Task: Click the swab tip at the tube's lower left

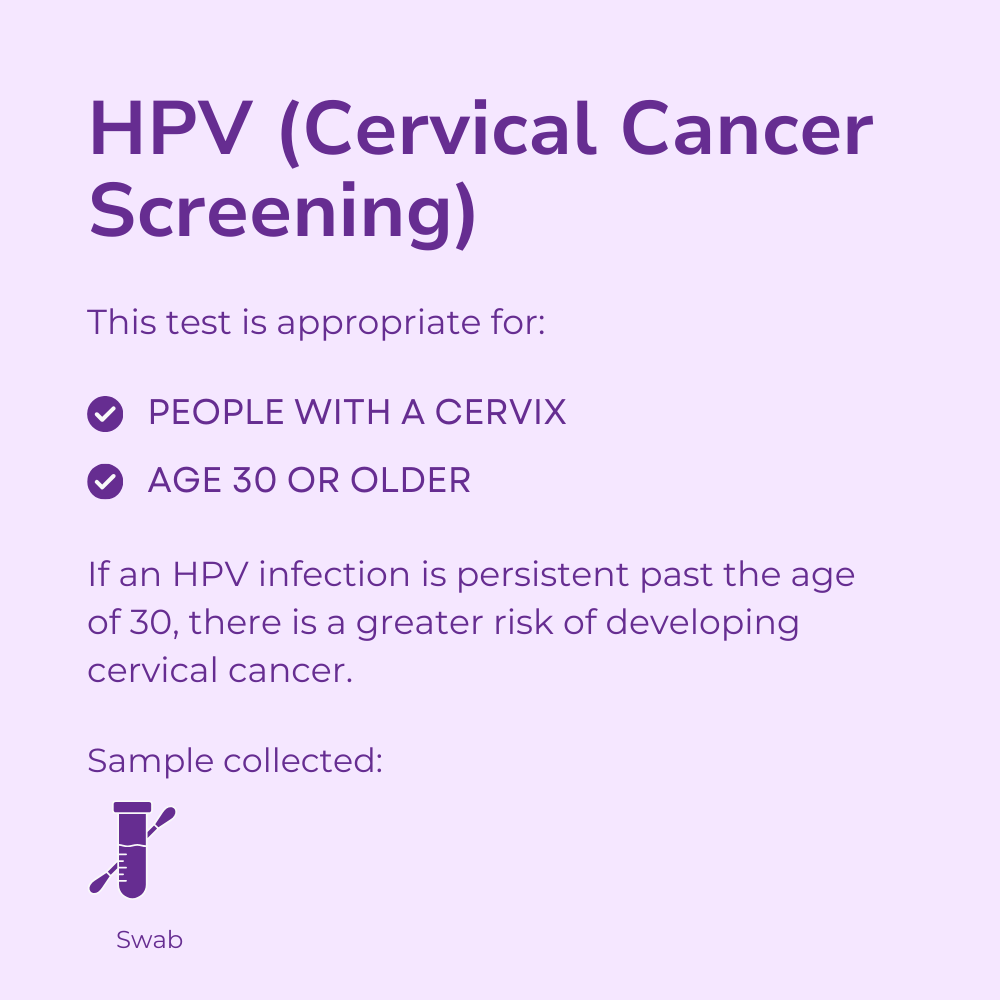Action: click(x=98, y=884)
